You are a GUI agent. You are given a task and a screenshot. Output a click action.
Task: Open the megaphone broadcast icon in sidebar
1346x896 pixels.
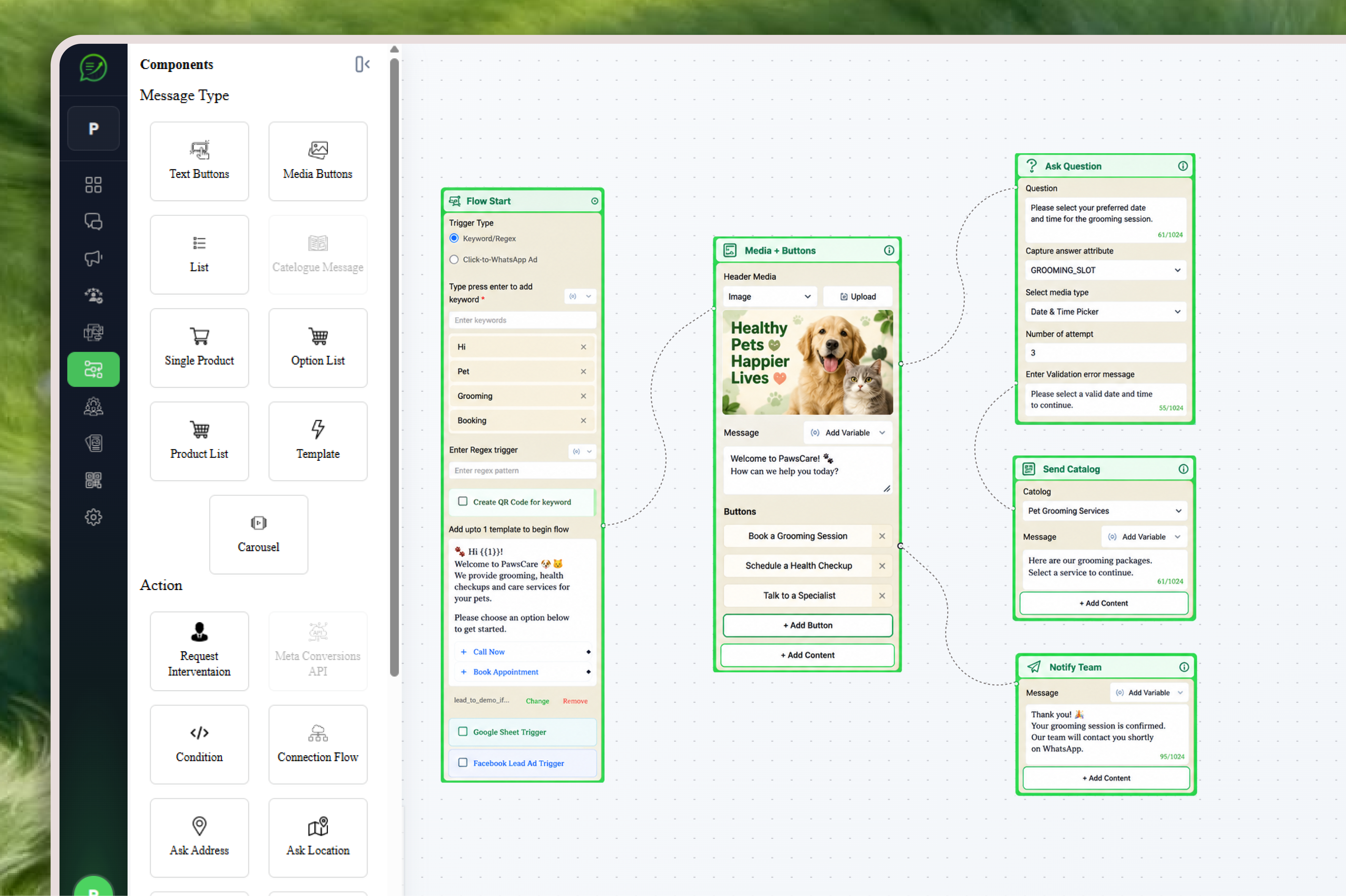93,258
